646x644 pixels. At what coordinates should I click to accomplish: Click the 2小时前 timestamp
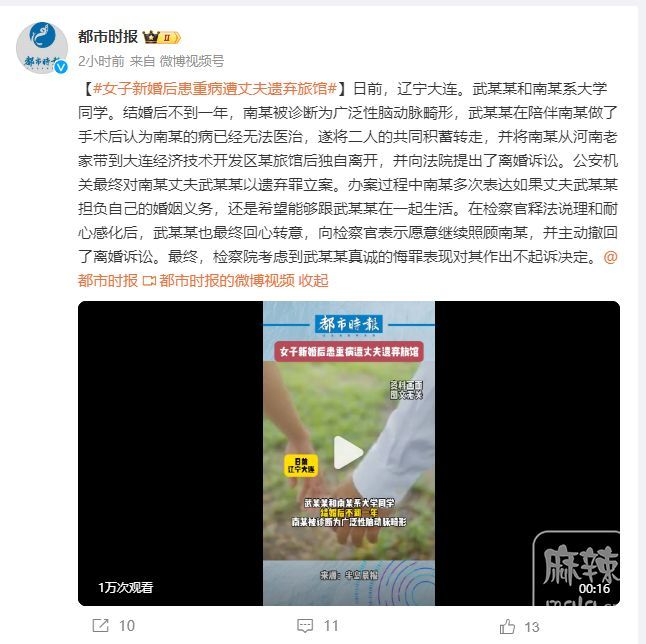pyautogui.click(x=101, y=61)
